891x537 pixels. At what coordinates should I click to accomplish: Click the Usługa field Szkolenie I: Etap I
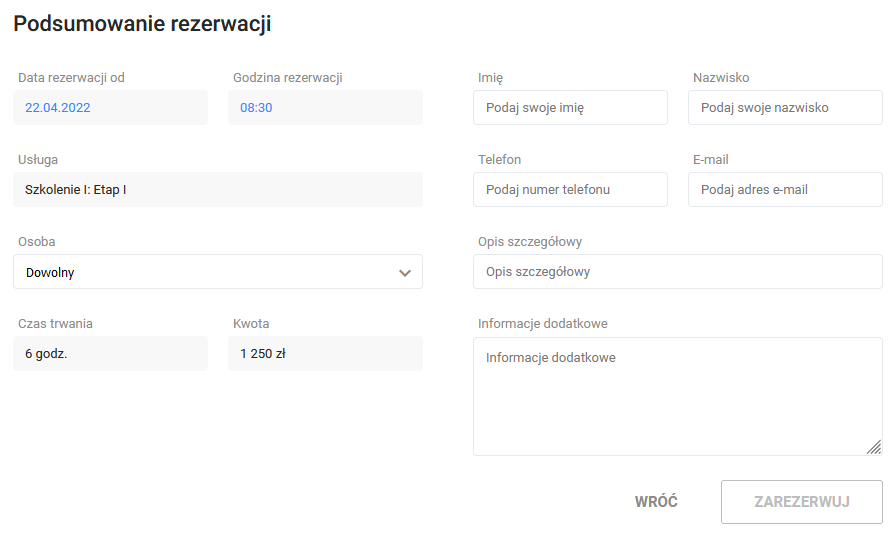point(218,189)
